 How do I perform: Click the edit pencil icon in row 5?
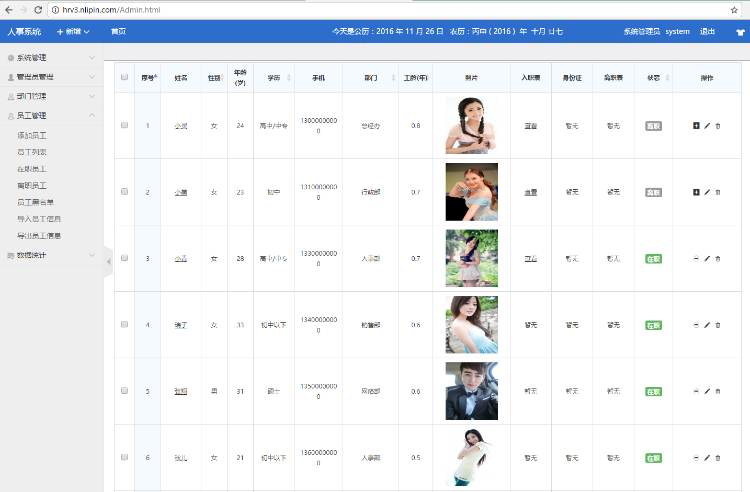(x=707, y=391)
